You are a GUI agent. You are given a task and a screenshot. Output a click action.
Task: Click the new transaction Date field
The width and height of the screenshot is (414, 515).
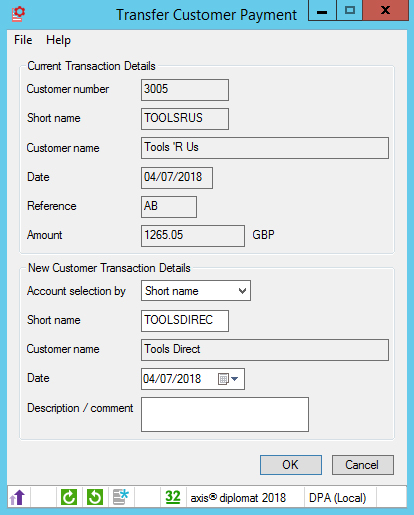tap(193, 379)
